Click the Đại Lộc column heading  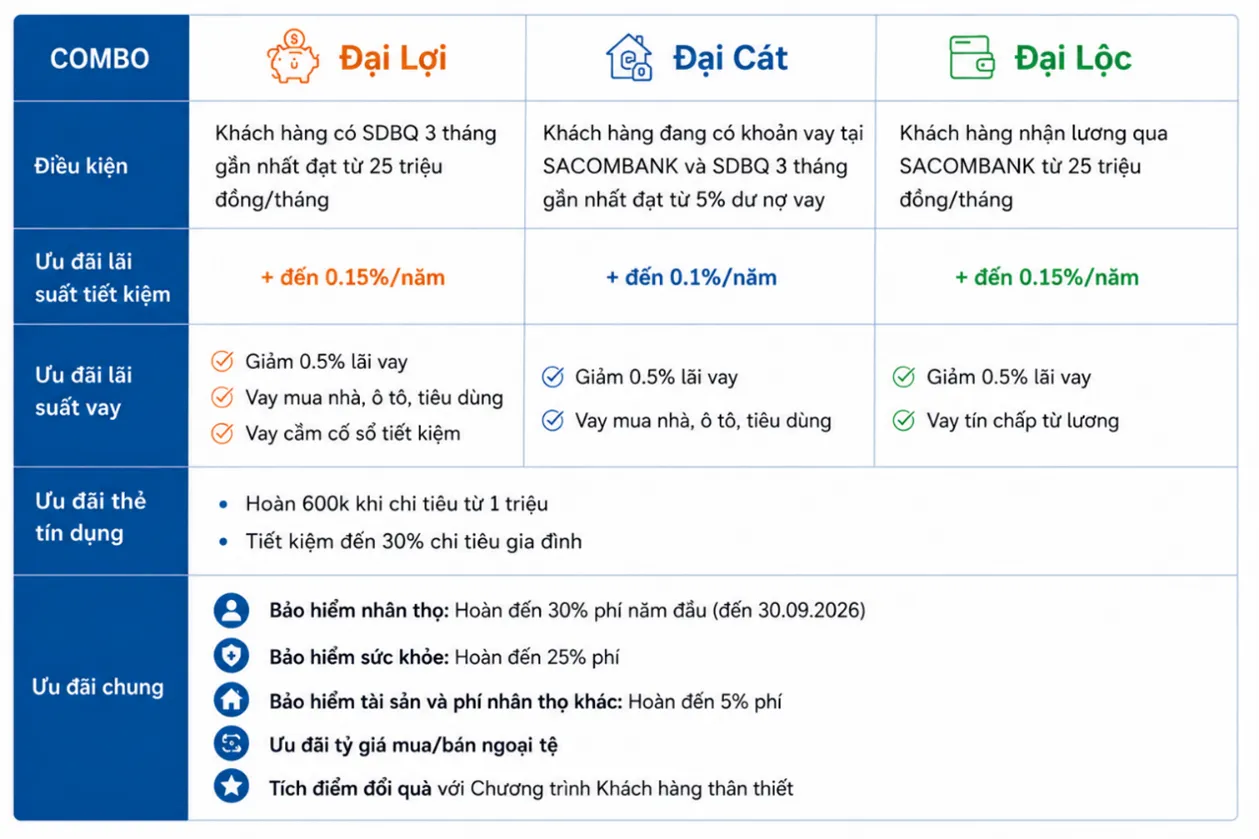[x=1073, y=58]
